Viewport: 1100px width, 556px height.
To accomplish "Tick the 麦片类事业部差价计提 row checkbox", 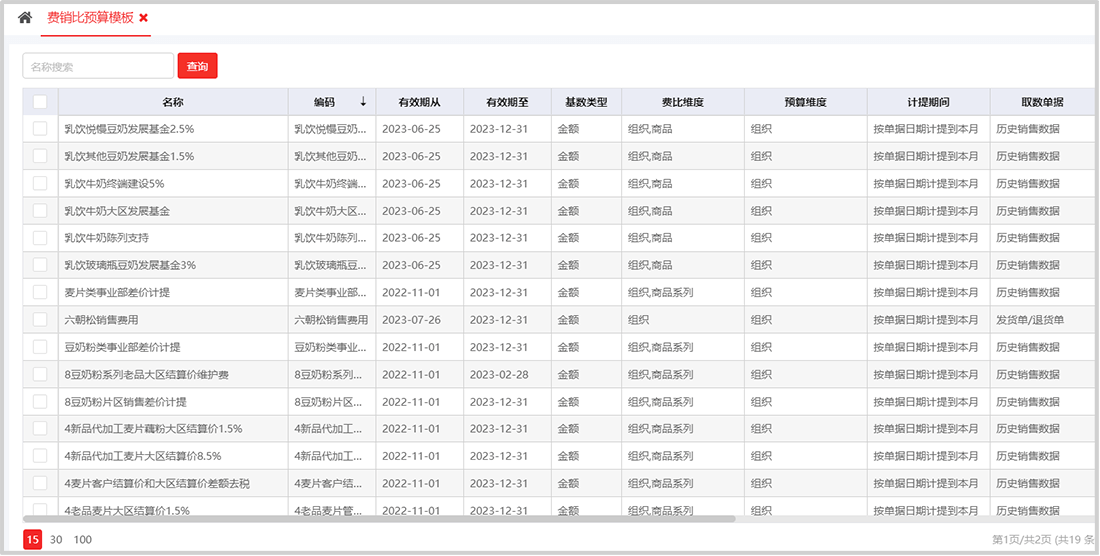I will coord(40,292).
